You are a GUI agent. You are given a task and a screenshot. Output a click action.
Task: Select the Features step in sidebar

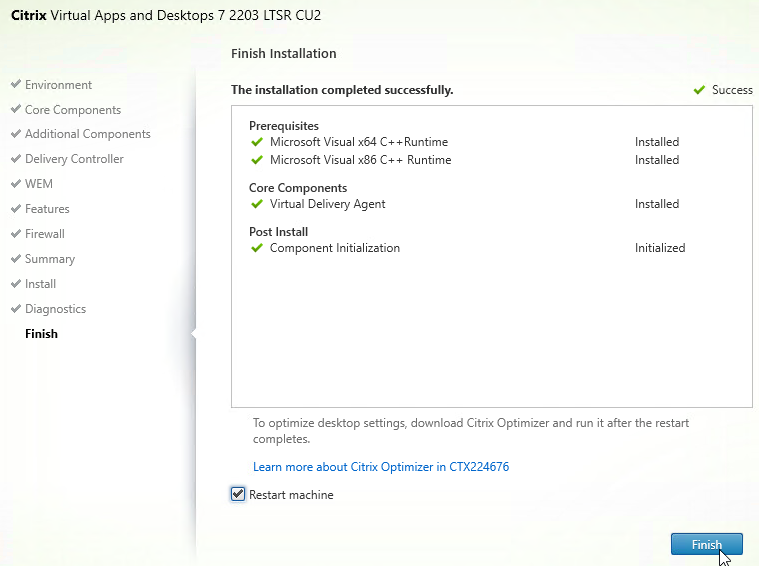[x=47, y=209]
